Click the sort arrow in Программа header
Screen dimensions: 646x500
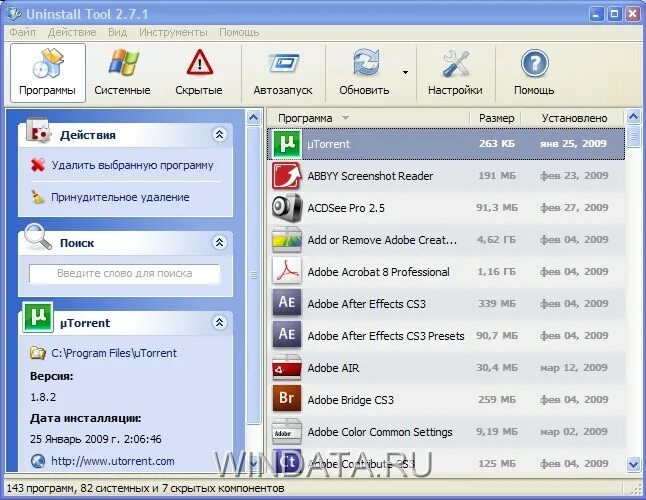345,118
